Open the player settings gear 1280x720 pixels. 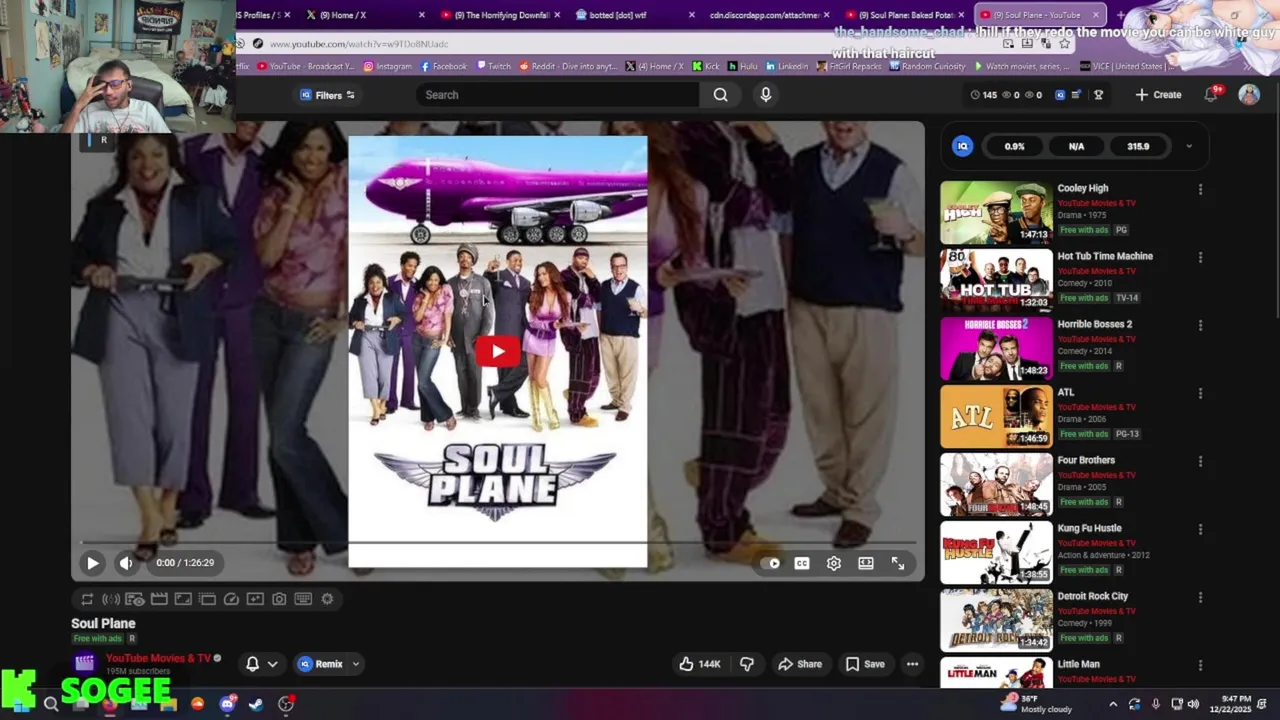tap(834, 563)
